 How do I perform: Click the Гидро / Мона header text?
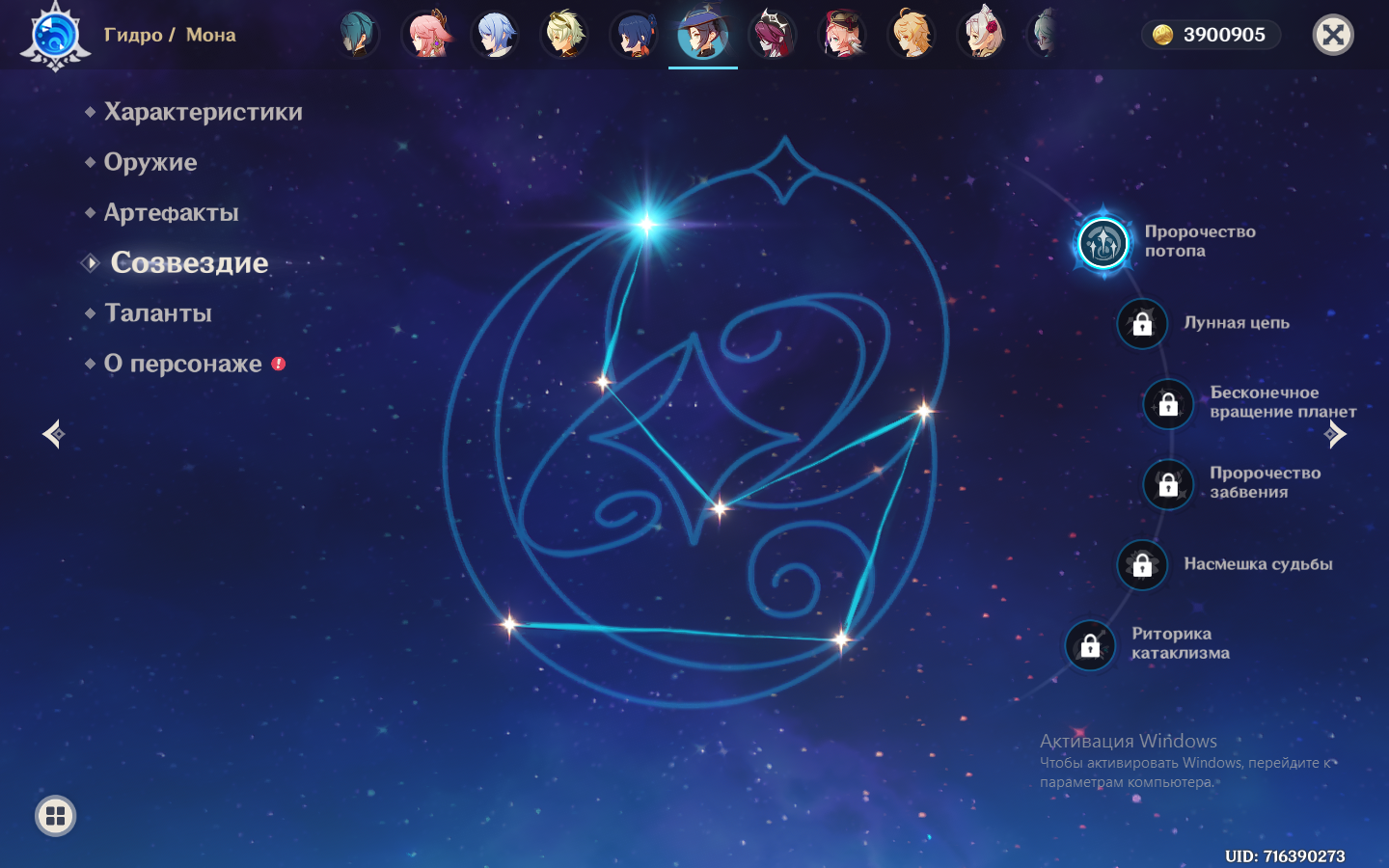click(x=170, y=35)
